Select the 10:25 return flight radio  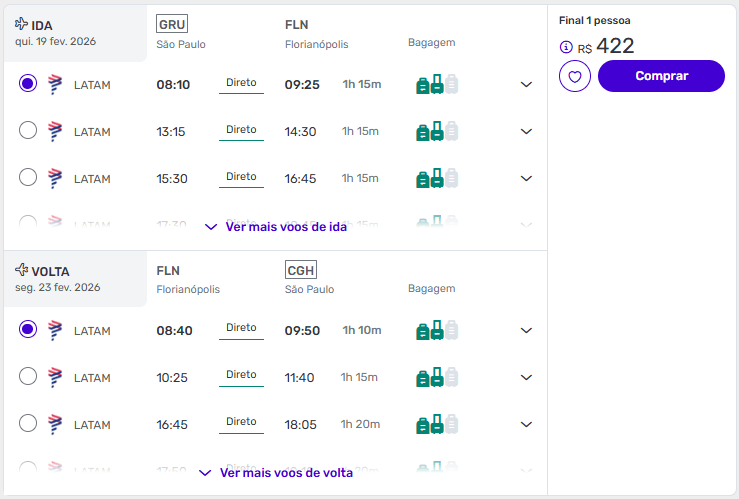tap(28, 376)
